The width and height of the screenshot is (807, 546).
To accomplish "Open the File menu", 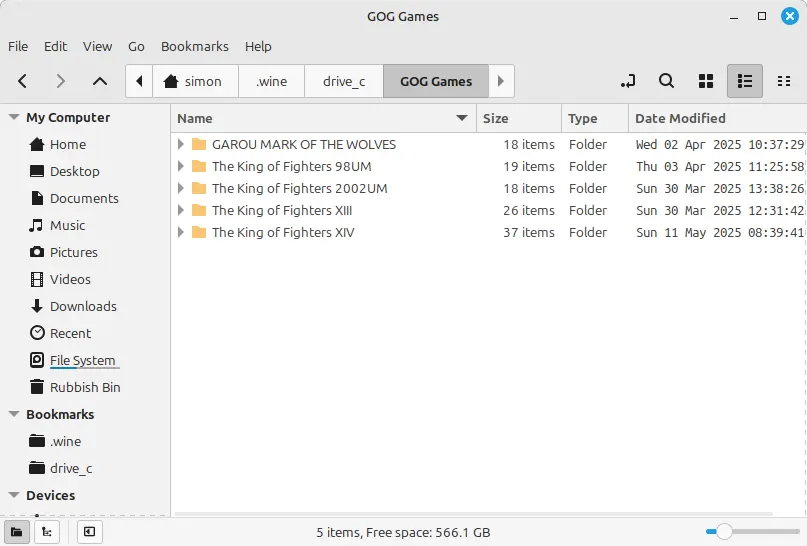I will [x=18, y=46].
